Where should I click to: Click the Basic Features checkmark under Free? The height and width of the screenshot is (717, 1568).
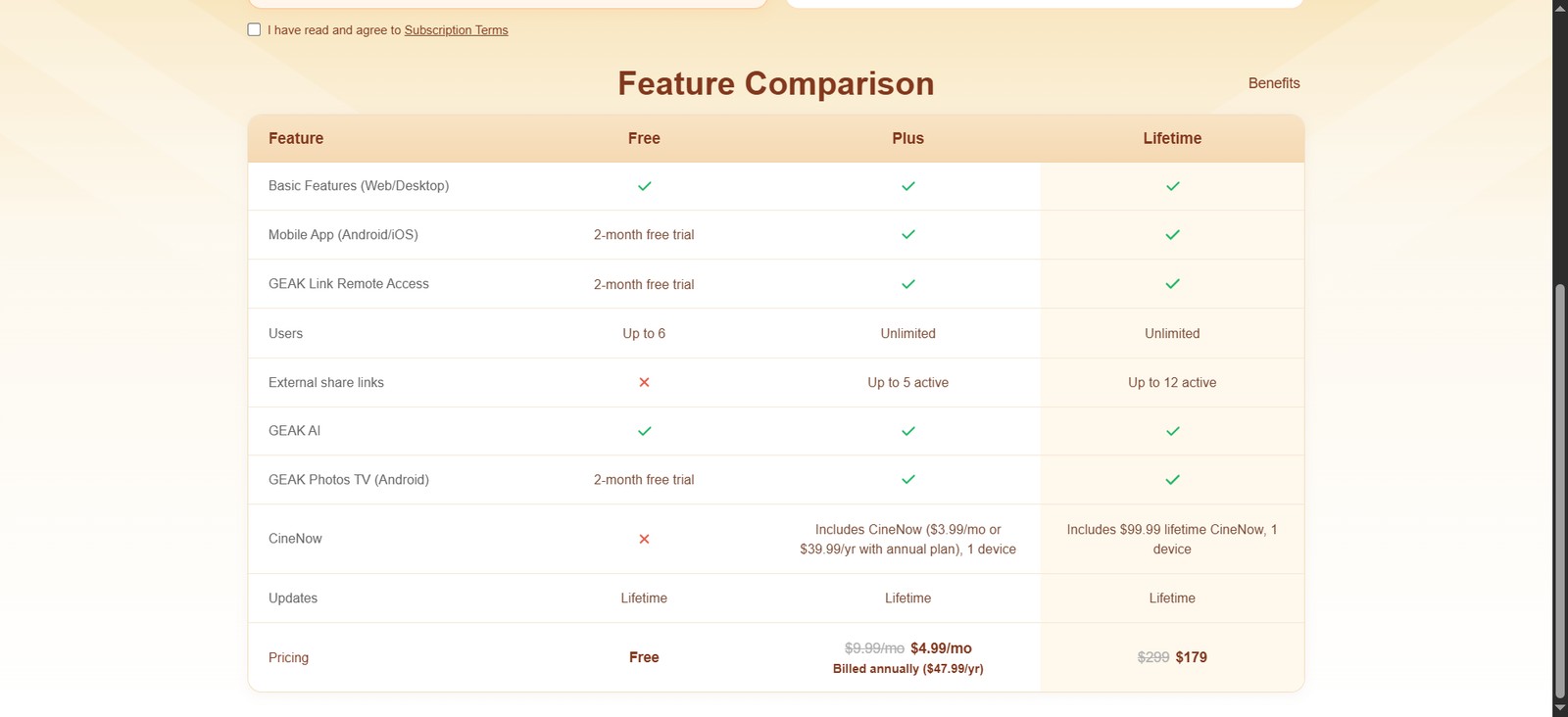tap(644, 186)
